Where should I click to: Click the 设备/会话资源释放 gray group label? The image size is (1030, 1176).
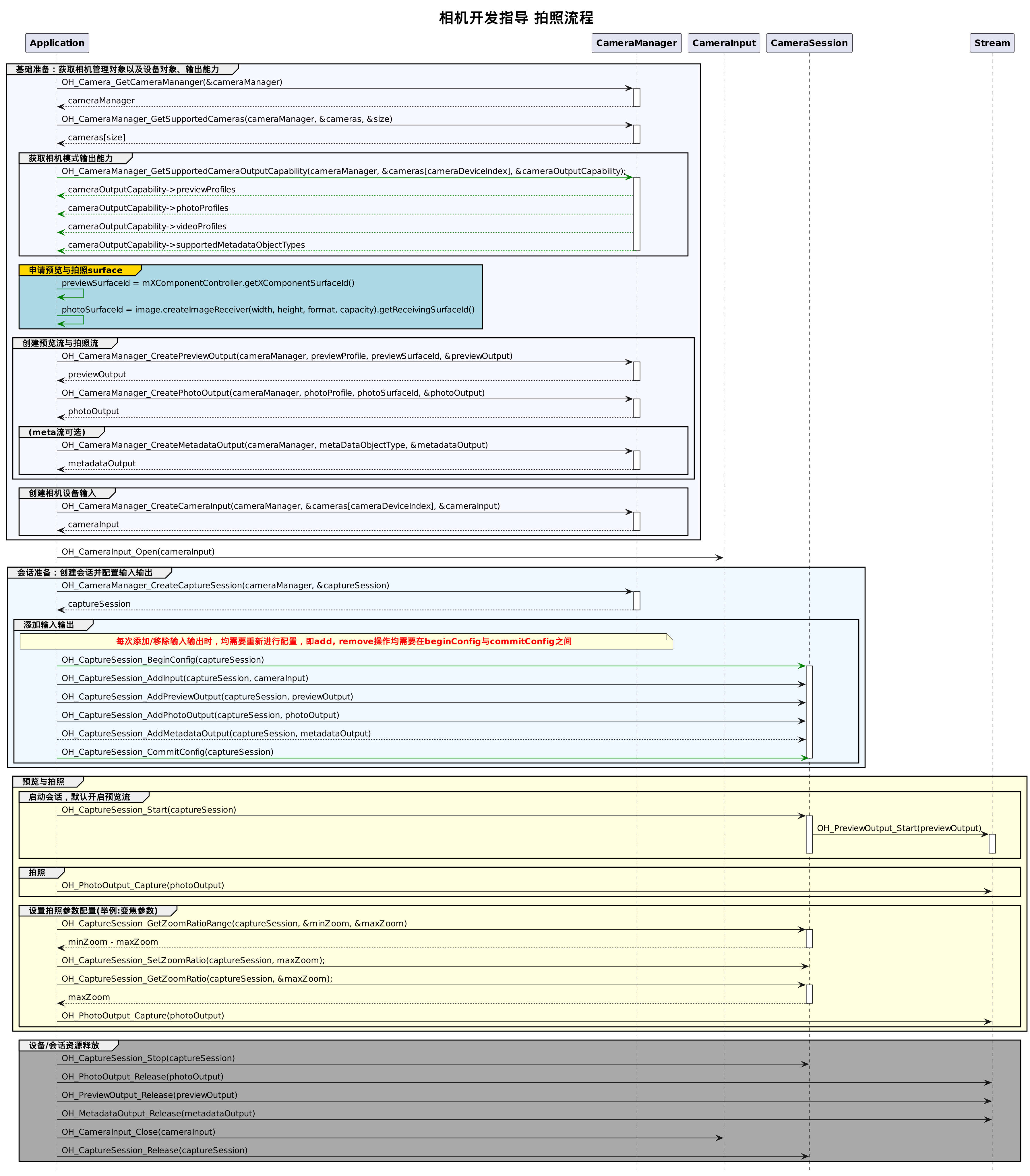tap(64, 1046)
